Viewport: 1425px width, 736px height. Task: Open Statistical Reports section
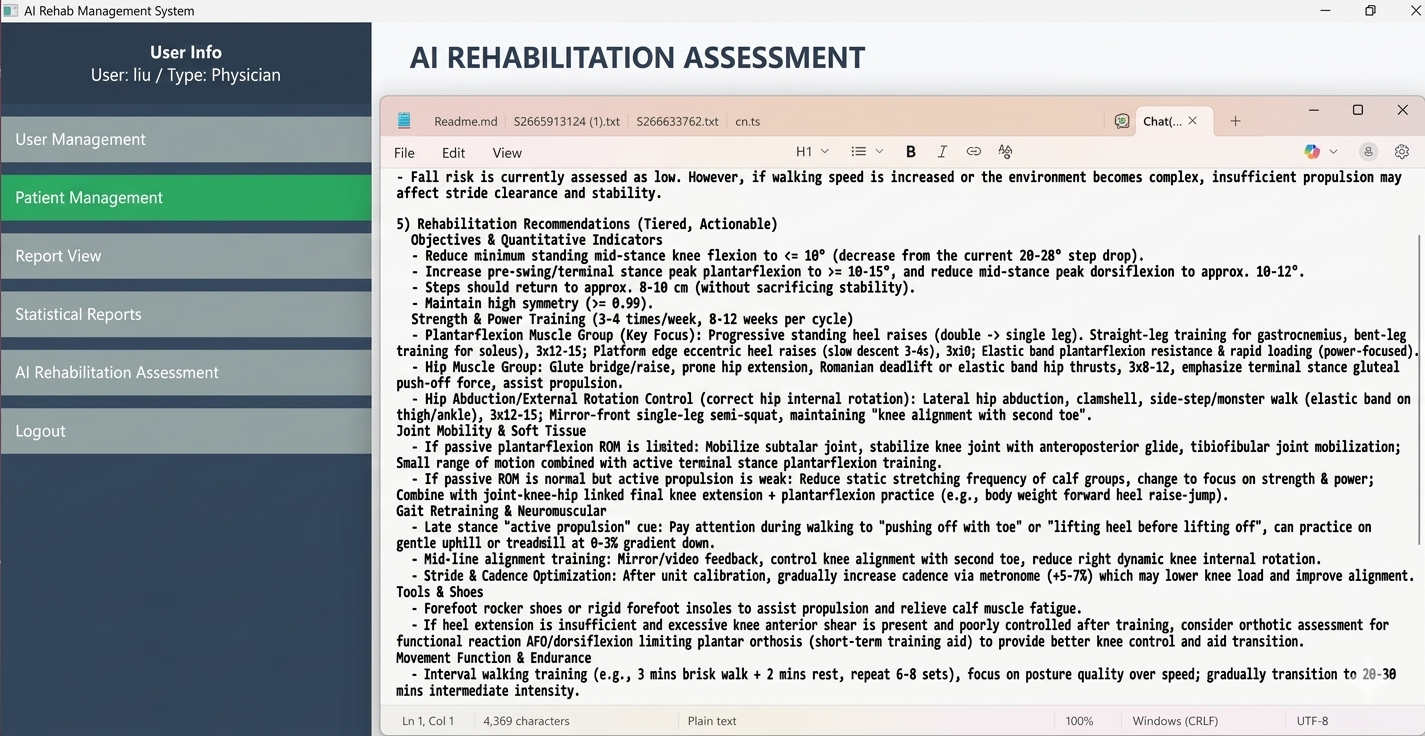pyautogui.click(x=186, y=314)
